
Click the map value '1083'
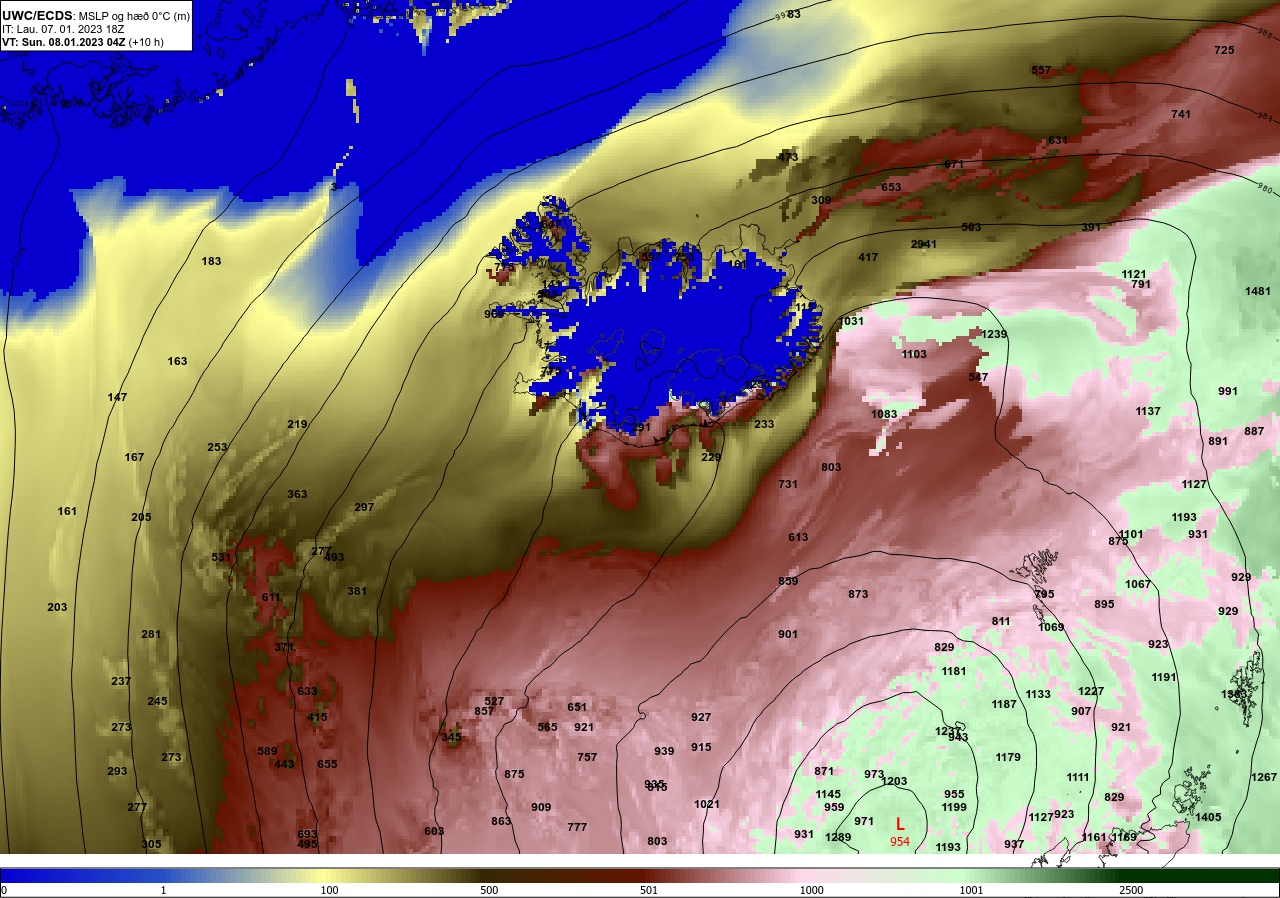(884, 414)
